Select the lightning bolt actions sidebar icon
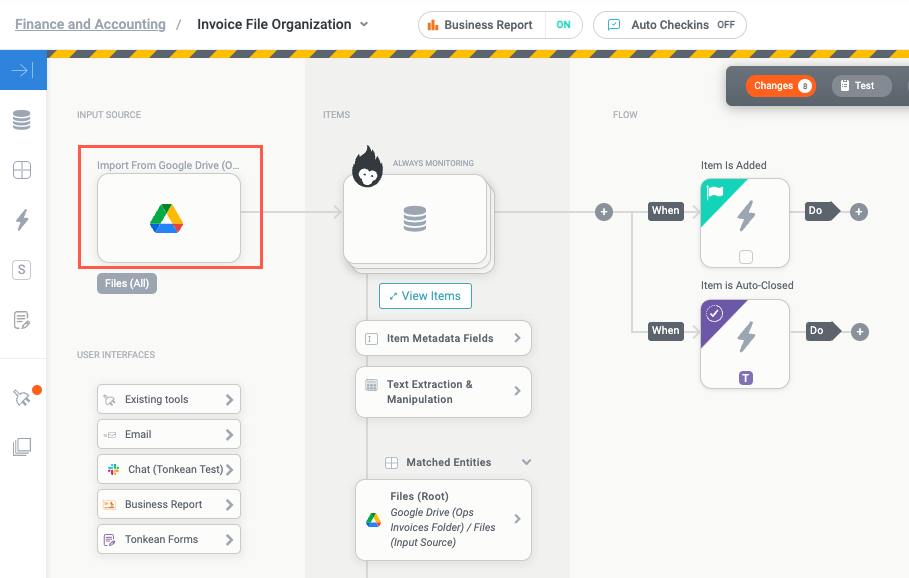Viewport: 909px width, 578px height. click(22, 220)
